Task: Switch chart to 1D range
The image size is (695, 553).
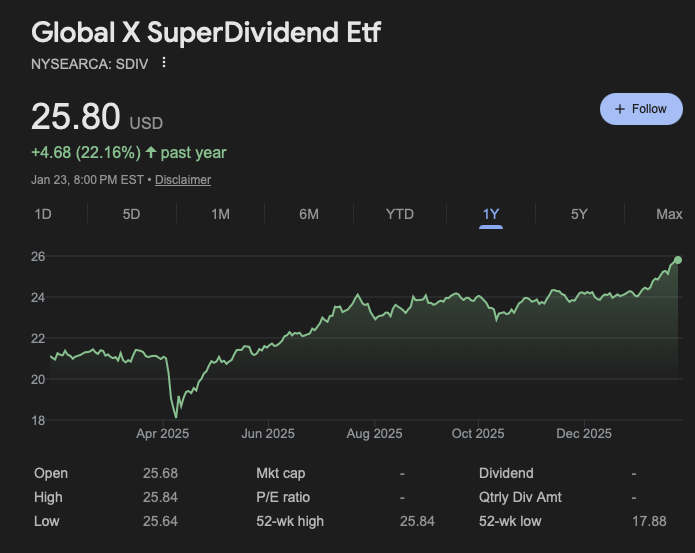Action: (x=43, y=214)
